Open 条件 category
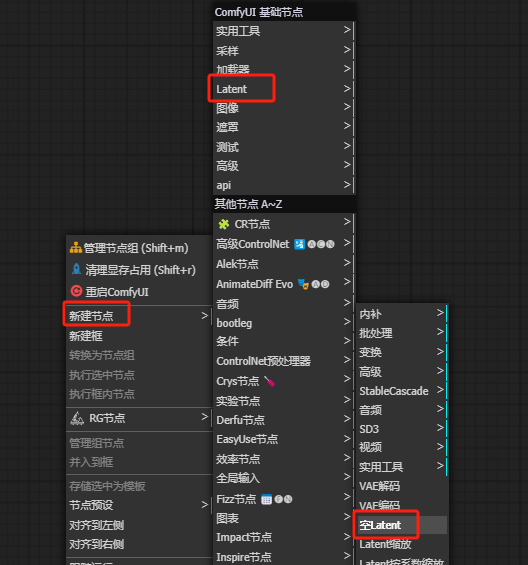The image size is (528, 565). [284, 341]
